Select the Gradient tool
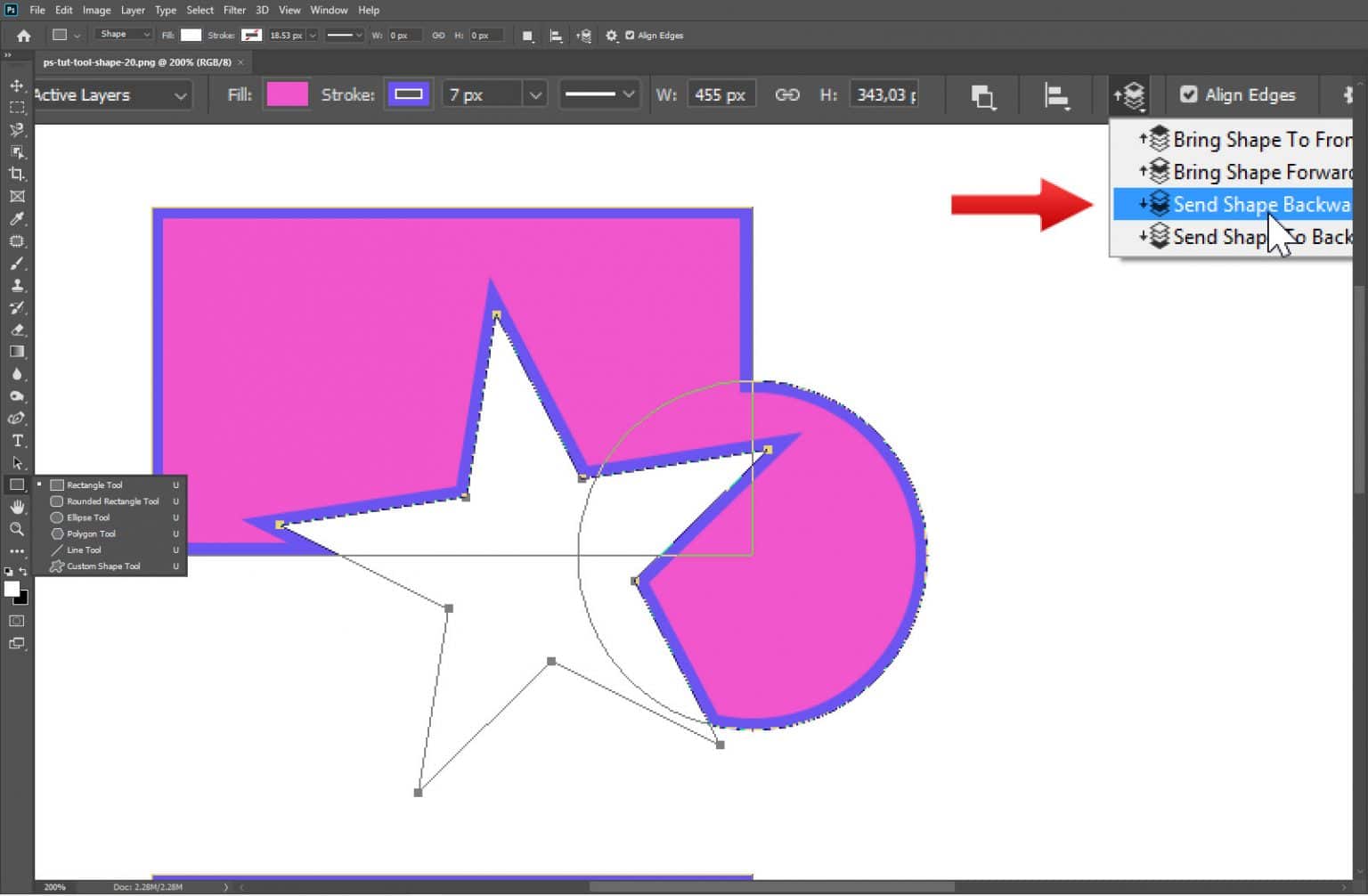Viewport: 1368px width, 896px height. (x=16, y=351)
